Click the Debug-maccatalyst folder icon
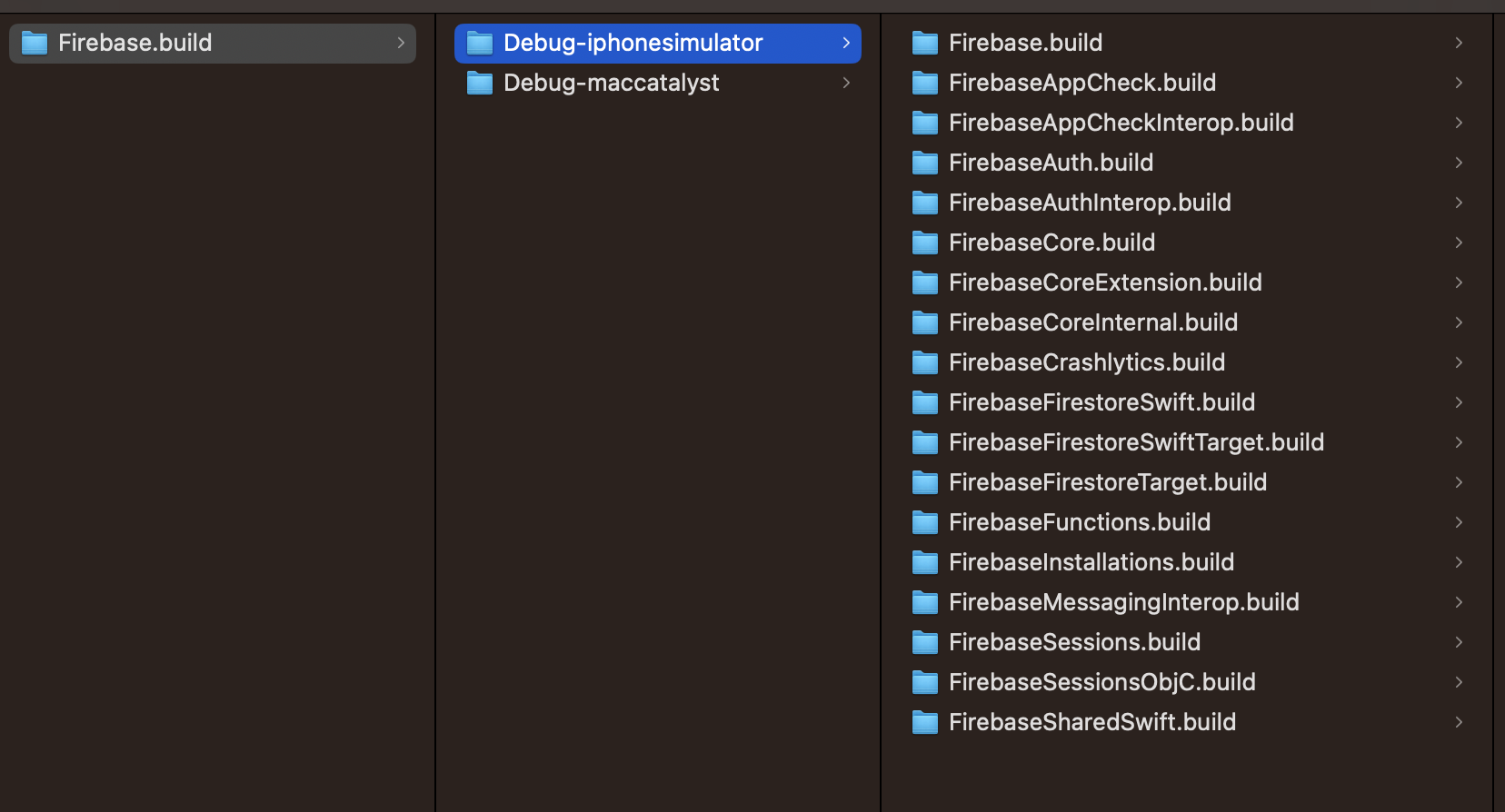 (x=479, y=83)
